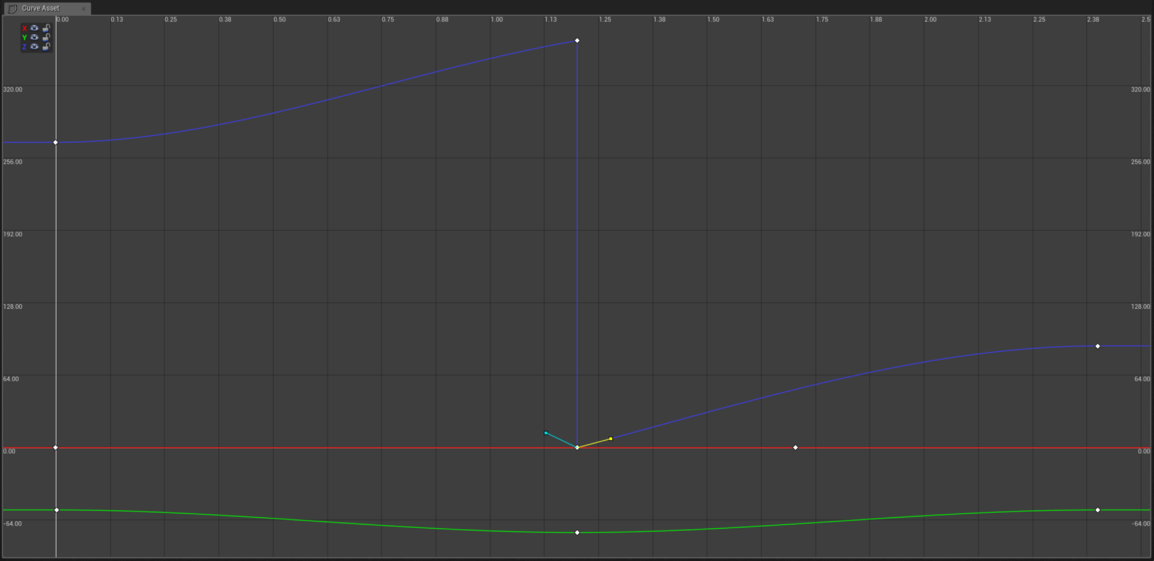Click the curve icon on the Curve Asset tab

[13, 9]
